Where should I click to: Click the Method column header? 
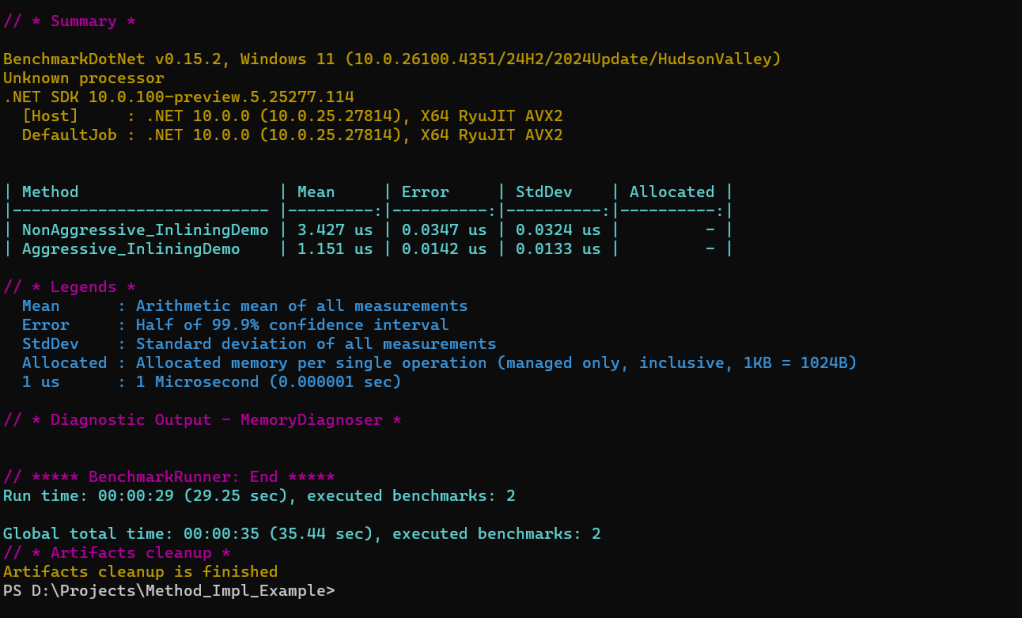coord(50,192)
